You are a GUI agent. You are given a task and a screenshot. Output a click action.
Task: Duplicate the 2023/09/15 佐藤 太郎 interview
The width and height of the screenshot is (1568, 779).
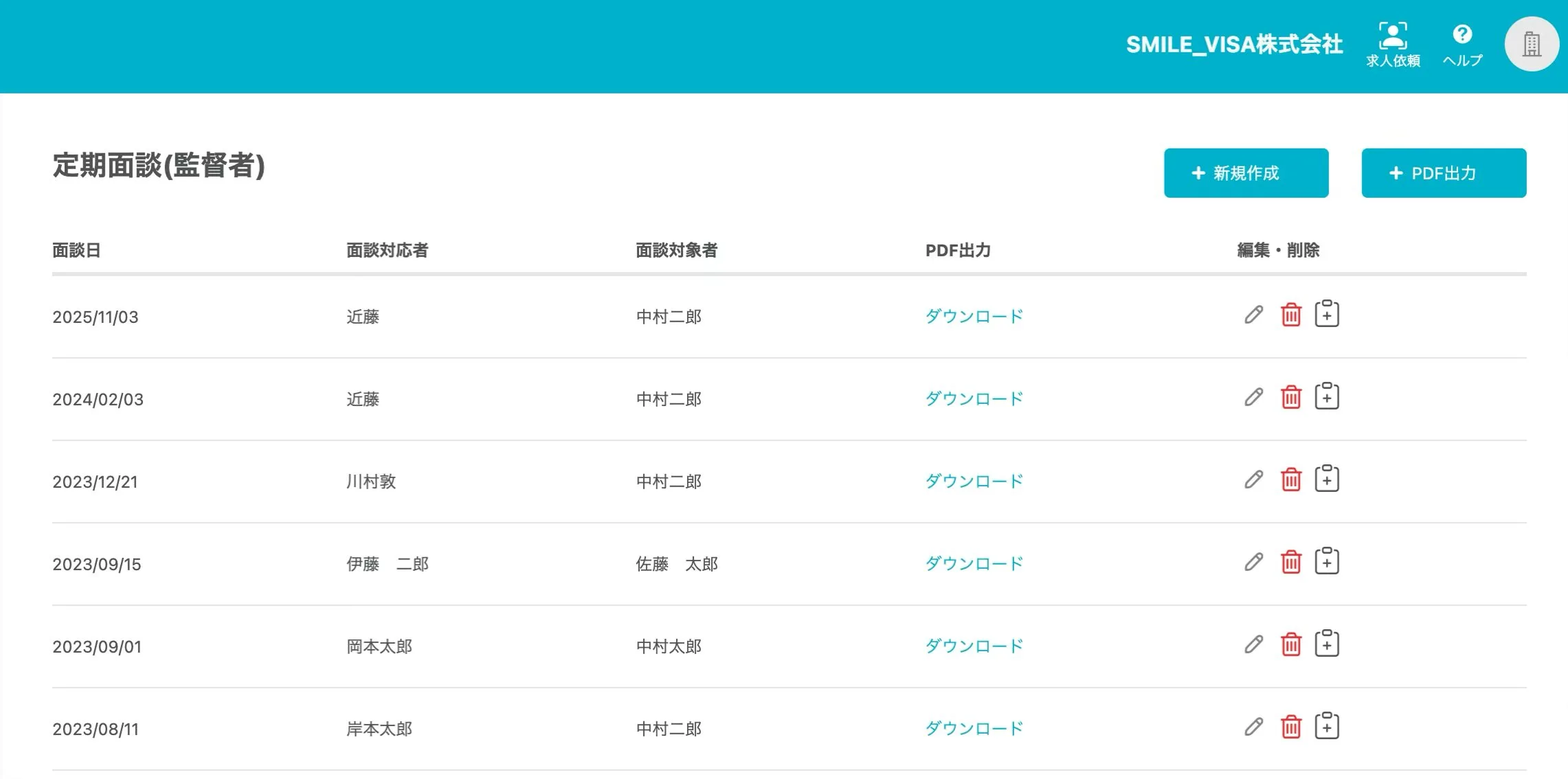click(x=1326, y=561)
